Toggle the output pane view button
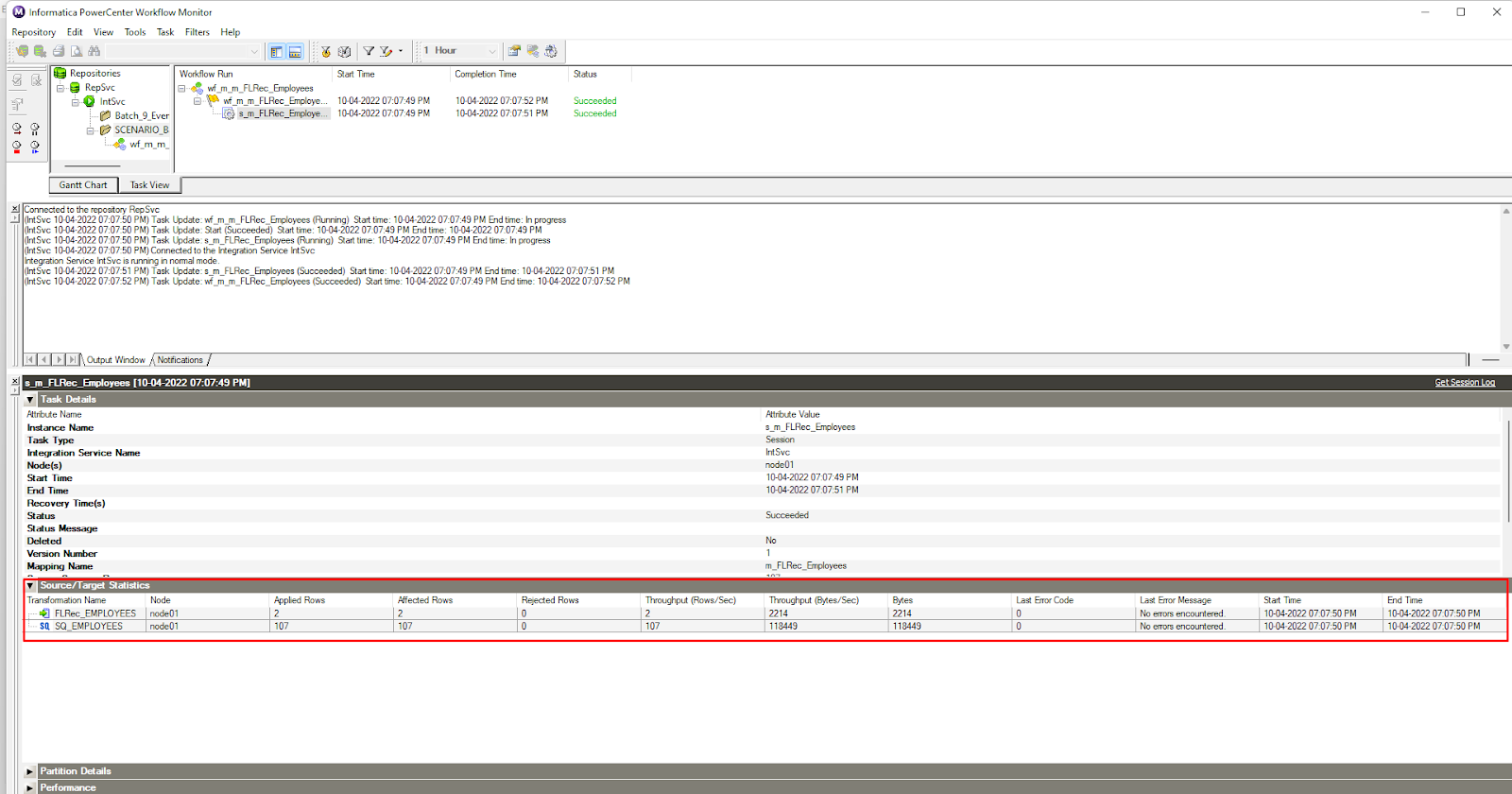 pos(295,51)
